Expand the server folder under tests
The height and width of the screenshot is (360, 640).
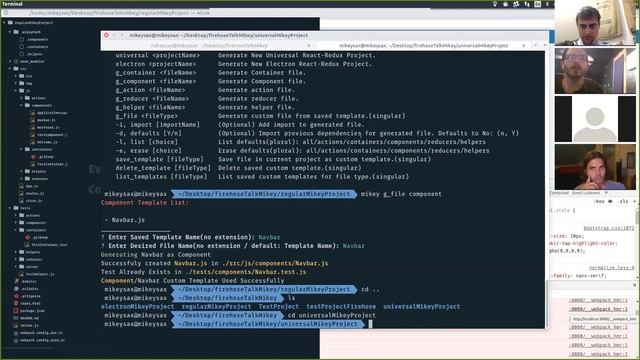(16, 267)
